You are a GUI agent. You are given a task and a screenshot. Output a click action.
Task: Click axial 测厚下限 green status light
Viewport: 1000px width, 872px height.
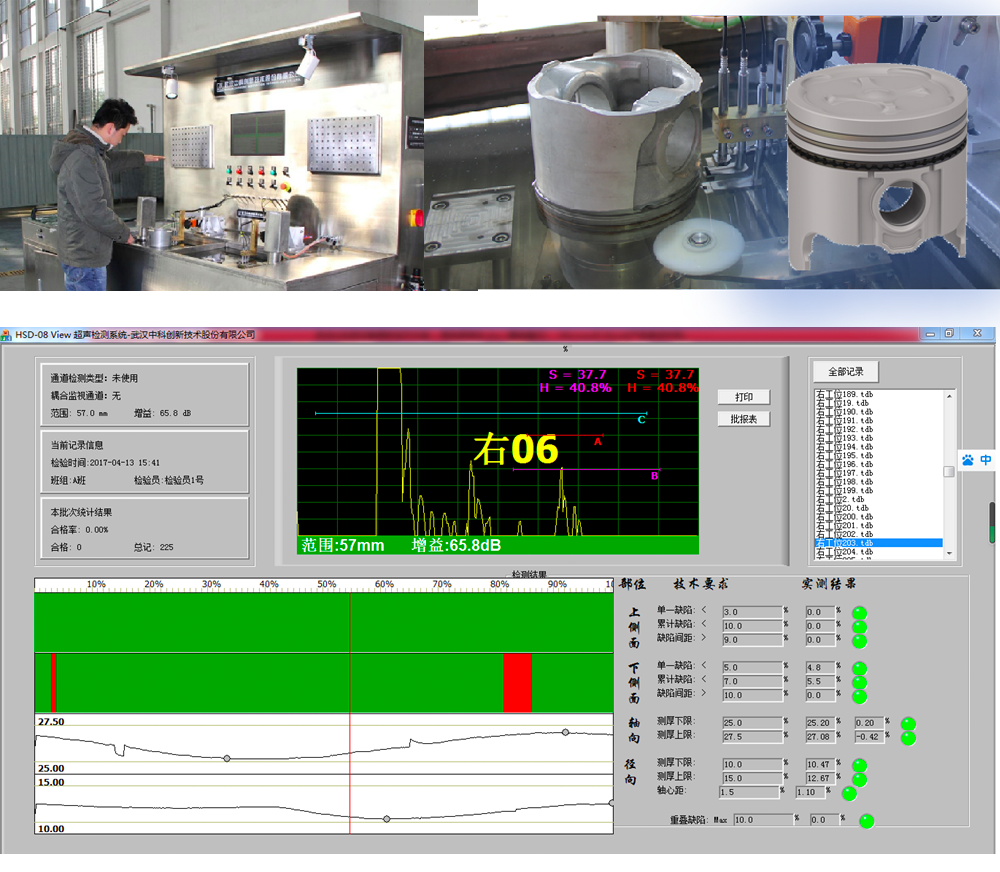(908, 723)
